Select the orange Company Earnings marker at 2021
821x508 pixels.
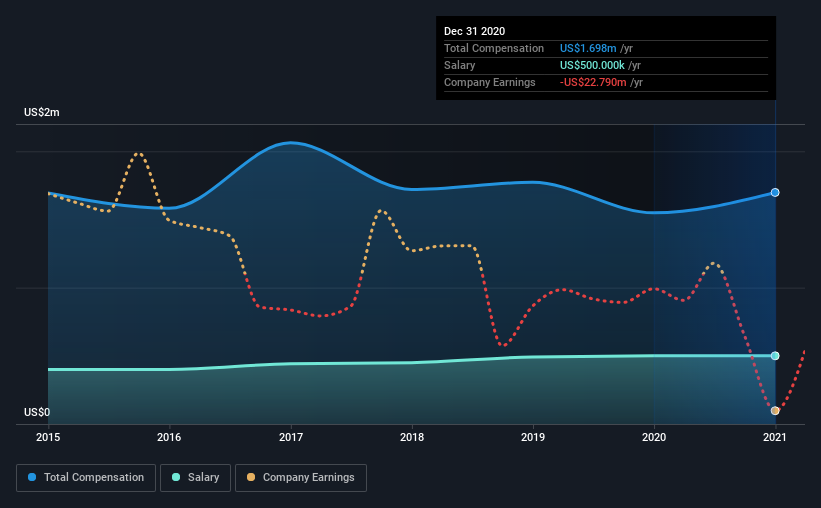click(x=775, y=411)
